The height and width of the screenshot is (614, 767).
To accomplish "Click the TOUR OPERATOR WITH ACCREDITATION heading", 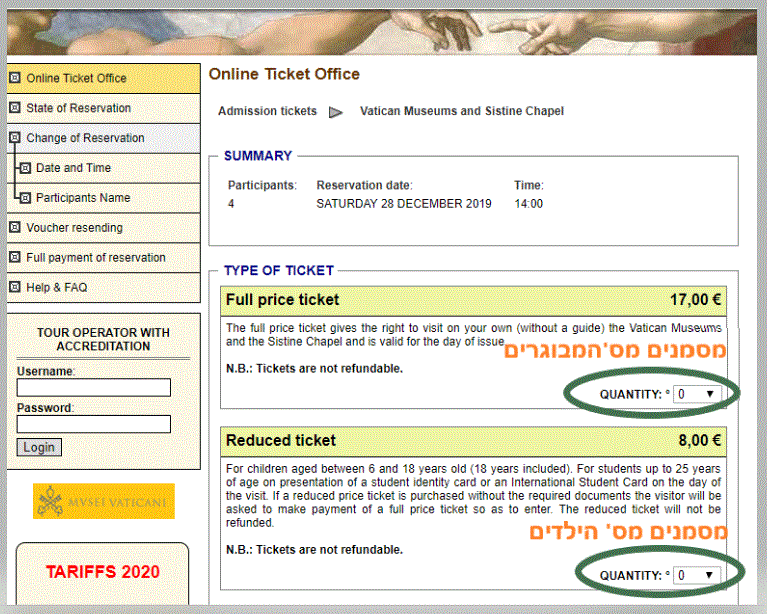I will 103,339.
